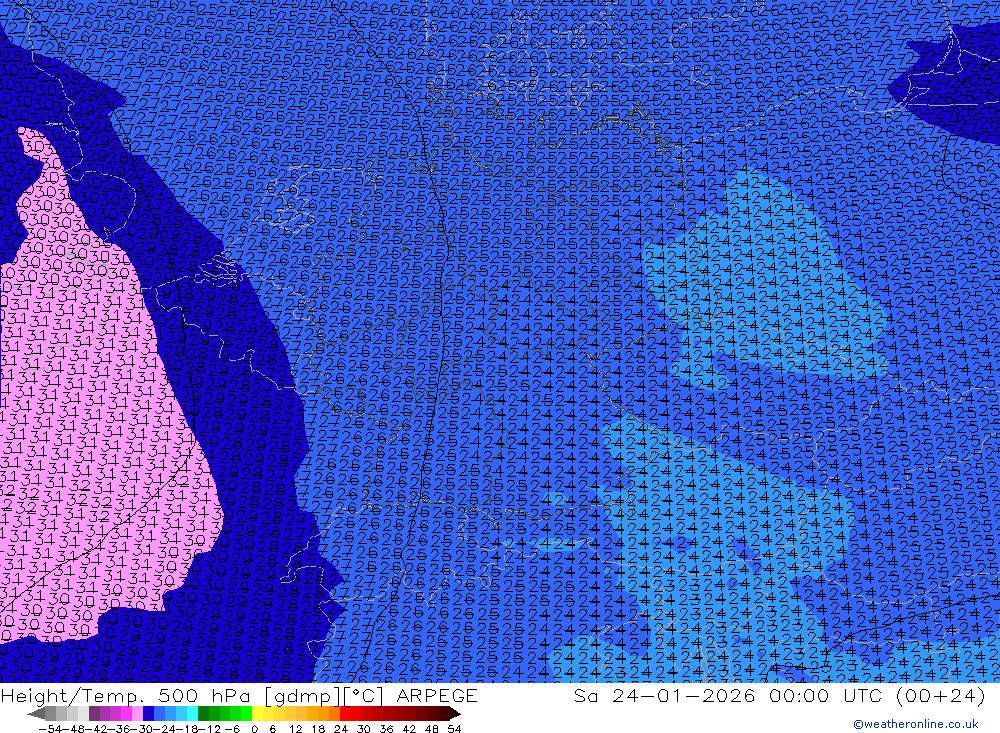Click the Height/Temp. 500 hPa ARPEGE title
The height and width of the screenshot is (733, 1000).
pos(239,696)
